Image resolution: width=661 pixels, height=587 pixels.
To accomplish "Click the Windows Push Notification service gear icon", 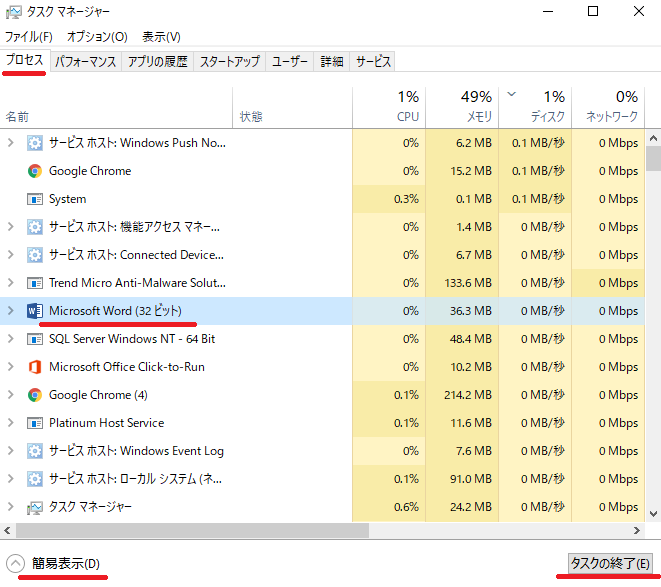I will tap(35, 143).
